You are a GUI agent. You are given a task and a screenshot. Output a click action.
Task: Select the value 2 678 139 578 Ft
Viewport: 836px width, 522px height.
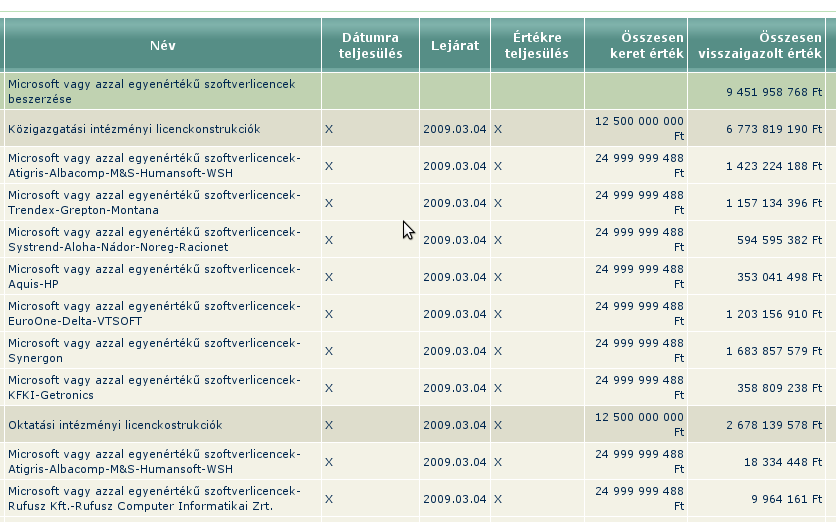click(x=774, y=425)
